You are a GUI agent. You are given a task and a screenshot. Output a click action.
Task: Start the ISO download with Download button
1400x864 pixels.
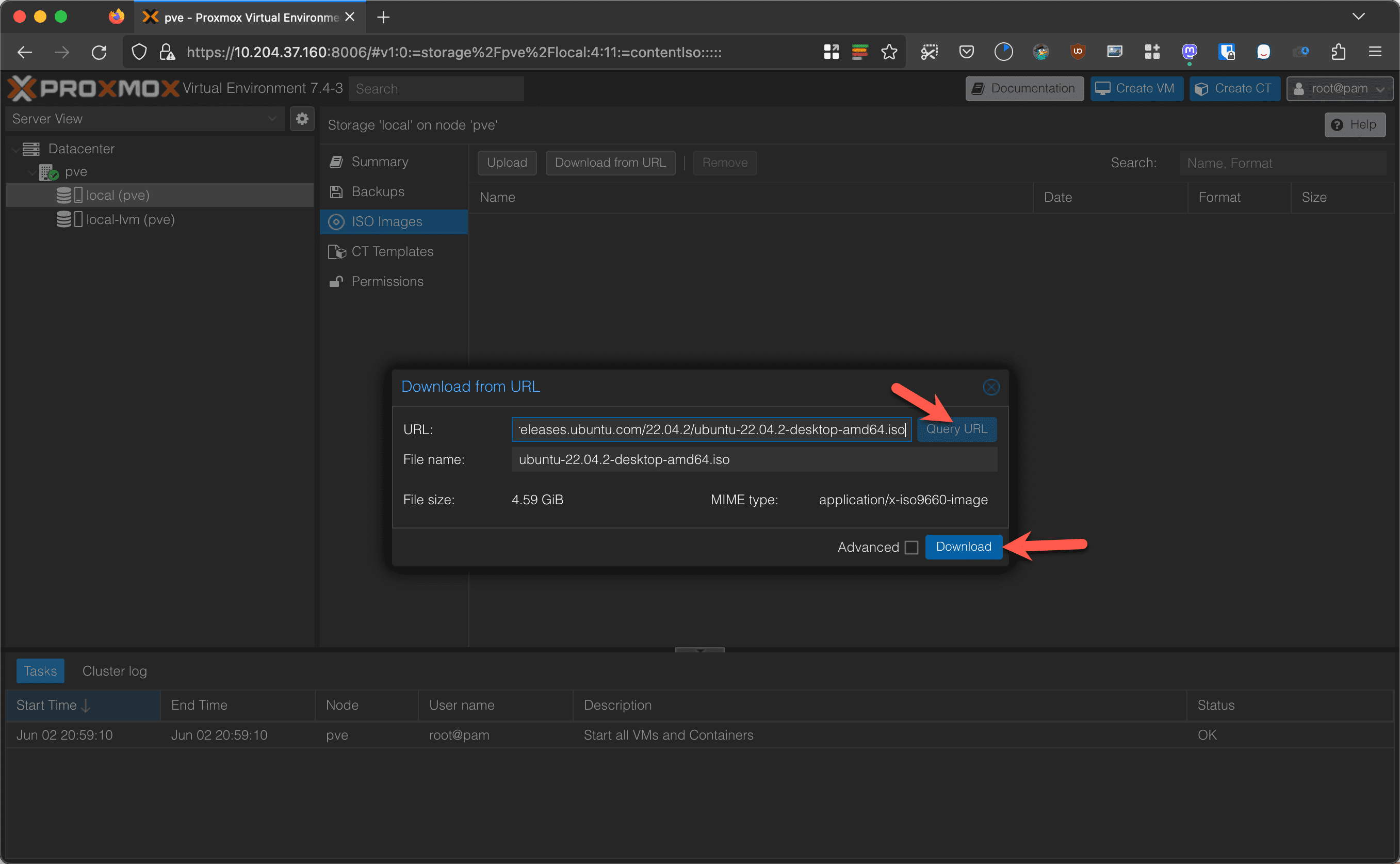(963, 547)
